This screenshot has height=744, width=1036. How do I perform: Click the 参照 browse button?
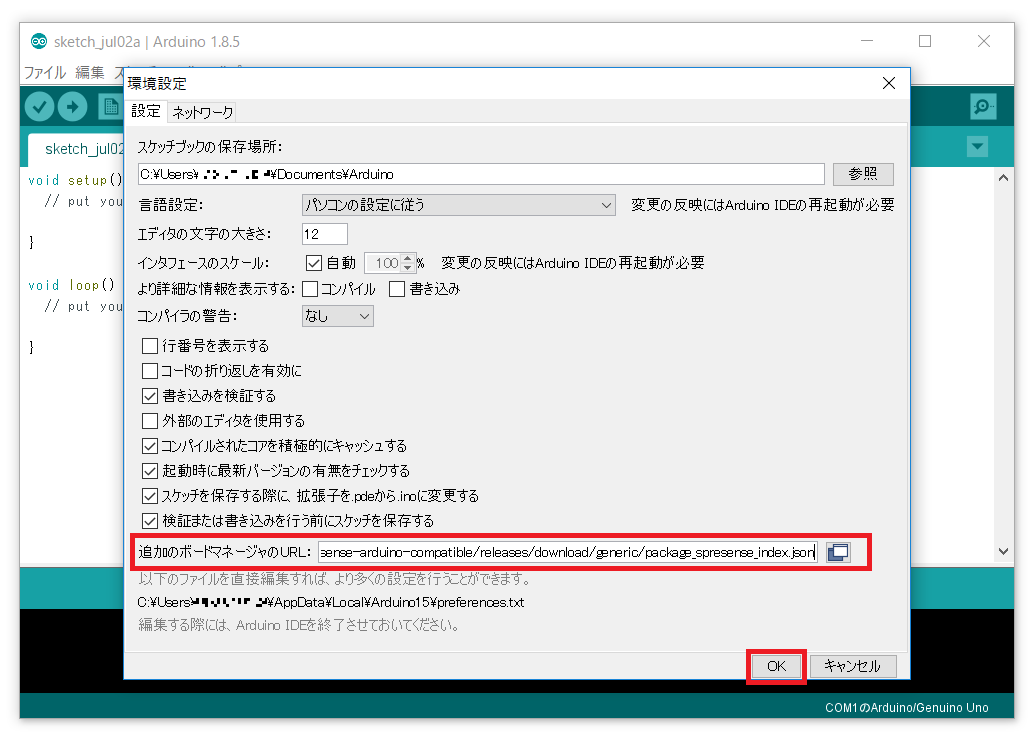(862, 174)
